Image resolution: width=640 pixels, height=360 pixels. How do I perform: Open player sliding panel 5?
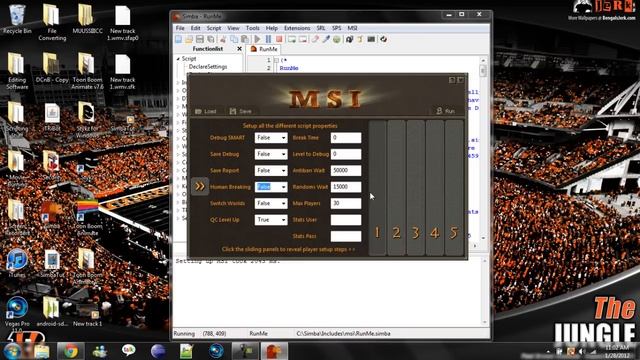pyautogui.click(x=454, y=188)
